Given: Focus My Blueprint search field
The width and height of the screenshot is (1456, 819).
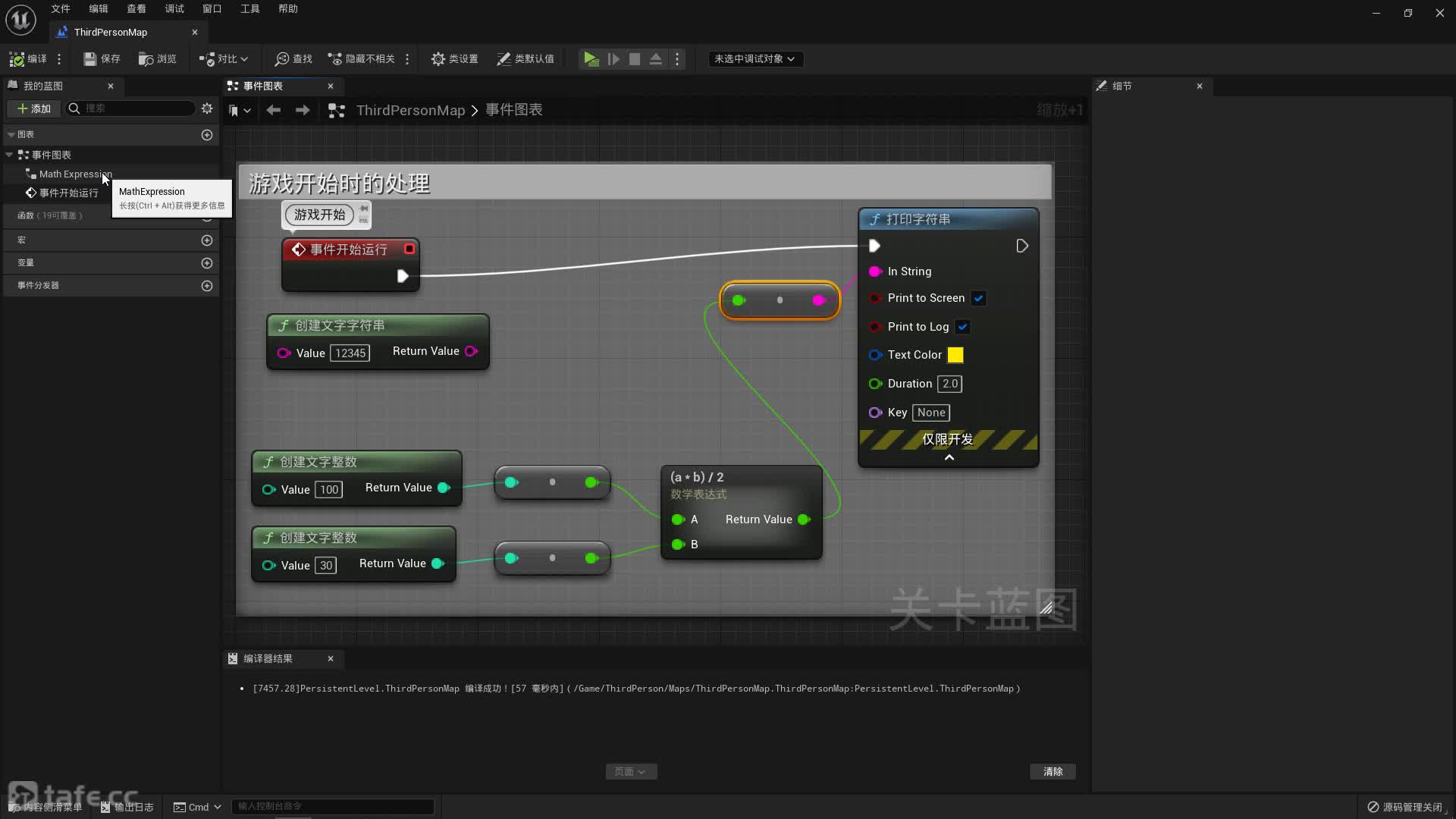Looking at the screenshot, I should click(130, 108).
